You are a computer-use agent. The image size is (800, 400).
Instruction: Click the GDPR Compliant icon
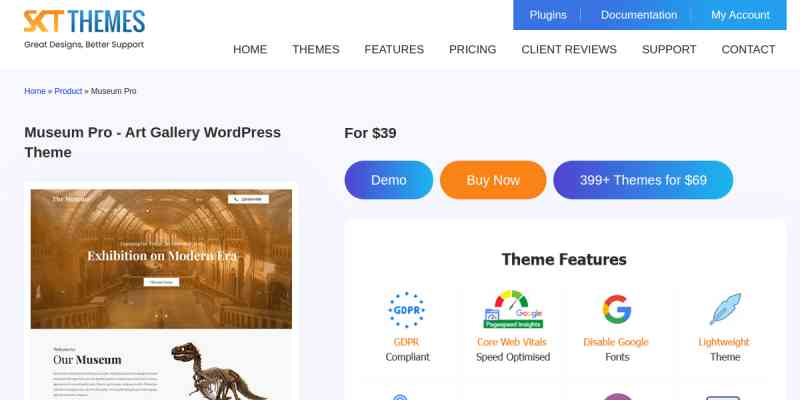[407, 309]
